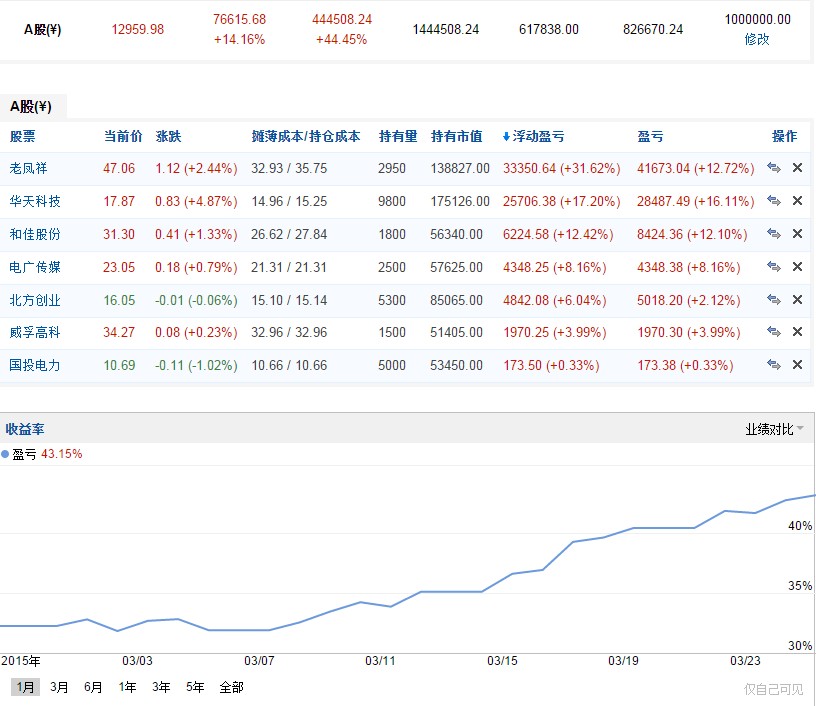The width and height of the screenshot is (816, 706).
Task: Switch chart range to 6月
Action: 93,687
